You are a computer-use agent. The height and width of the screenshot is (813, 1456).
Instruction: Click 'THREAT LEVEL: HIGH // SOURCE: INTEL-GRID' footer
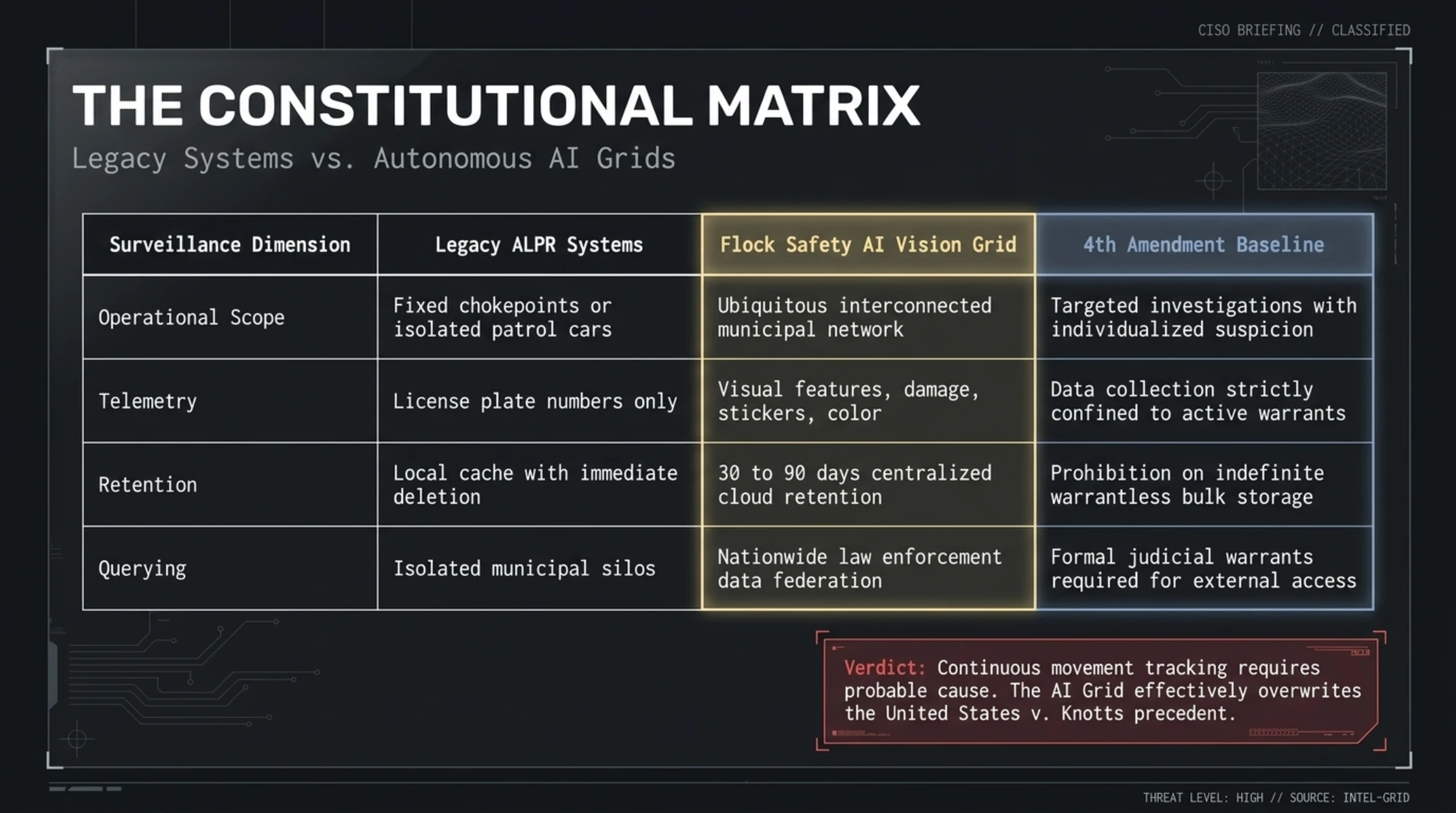[1276, 797]
